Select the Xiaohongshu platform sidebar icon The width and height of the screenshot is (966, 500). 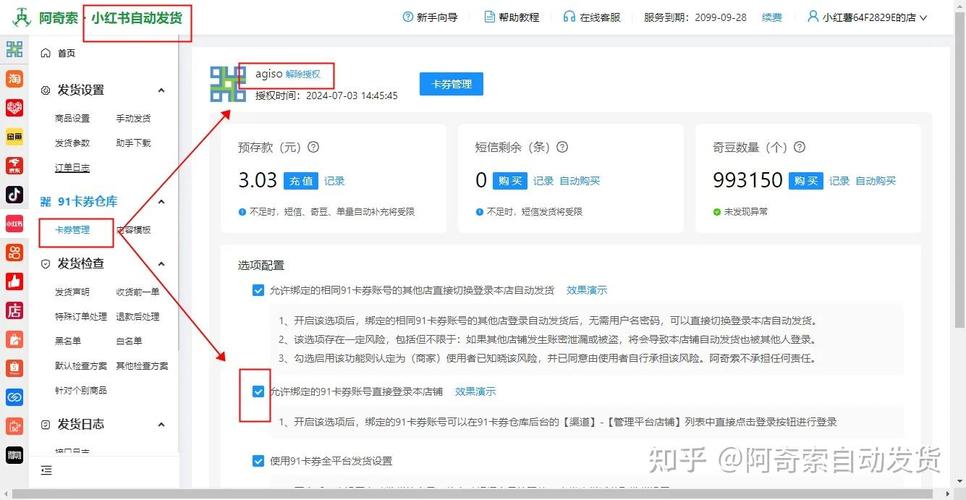[x=14, y=223]
